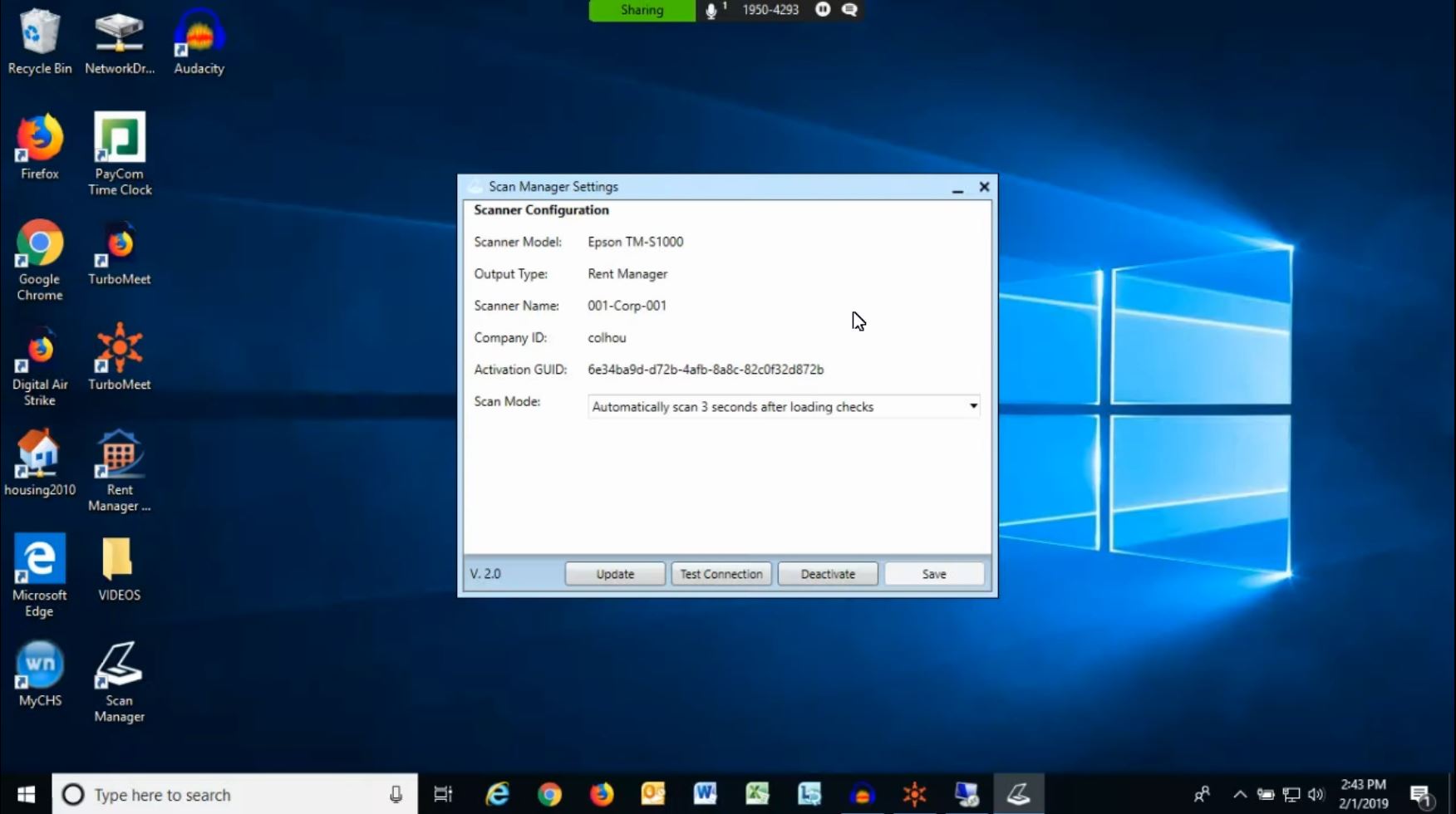The height and width of the screenshot is (814, 1456).
Task: Open chat from the sharing bar
Action: [849, 9]
